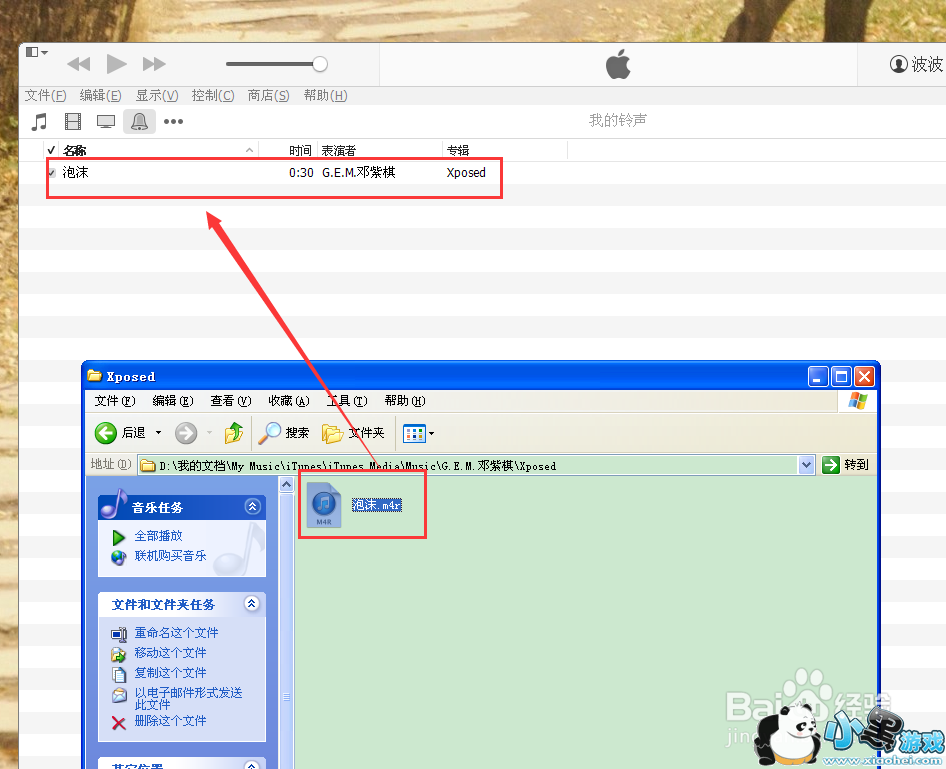This screenshot has height=769, width=946.
Task: Click the green 后退 back button in Explorer
Action: click(120, 433)
